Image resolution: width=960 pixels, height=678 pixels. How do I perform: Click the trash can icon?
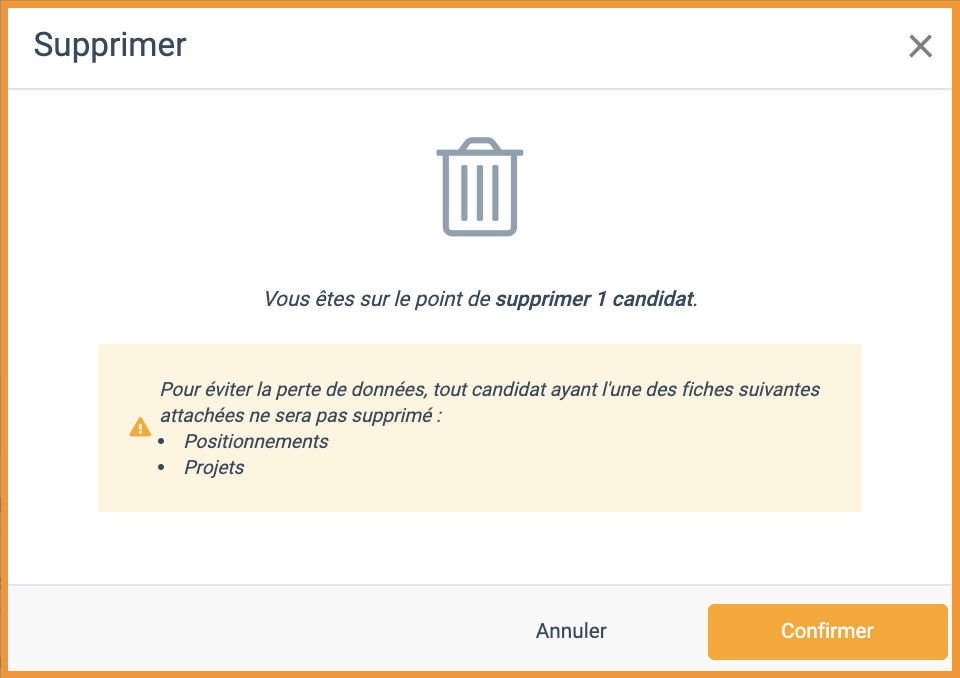click(479, 187)
